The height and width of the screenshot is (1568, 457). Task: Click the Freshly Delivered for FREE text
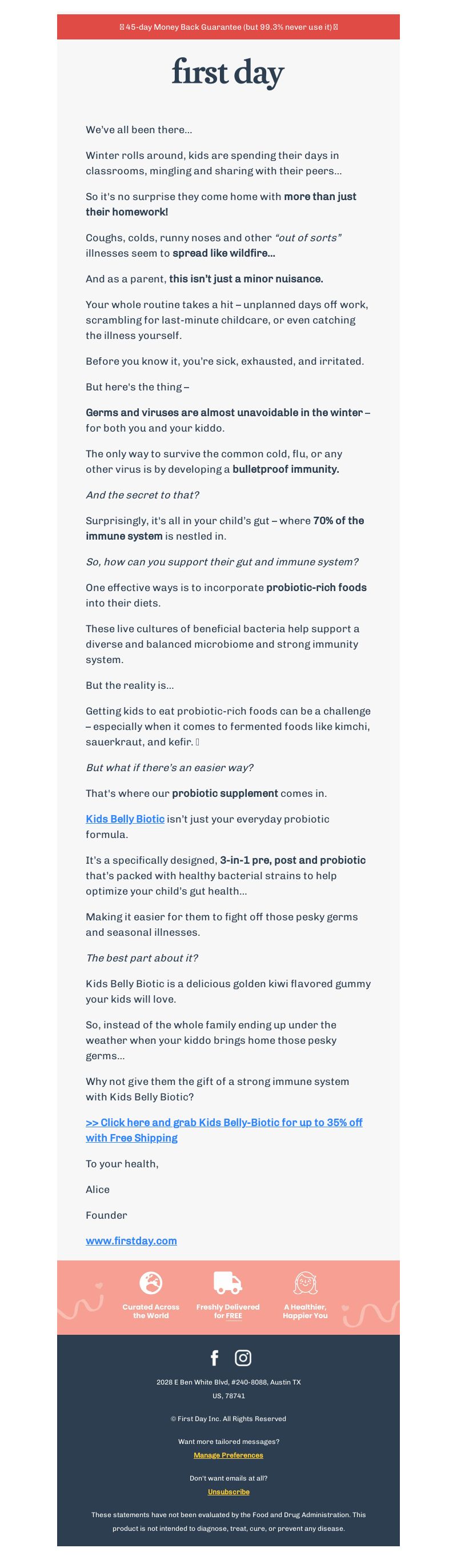227,1311
